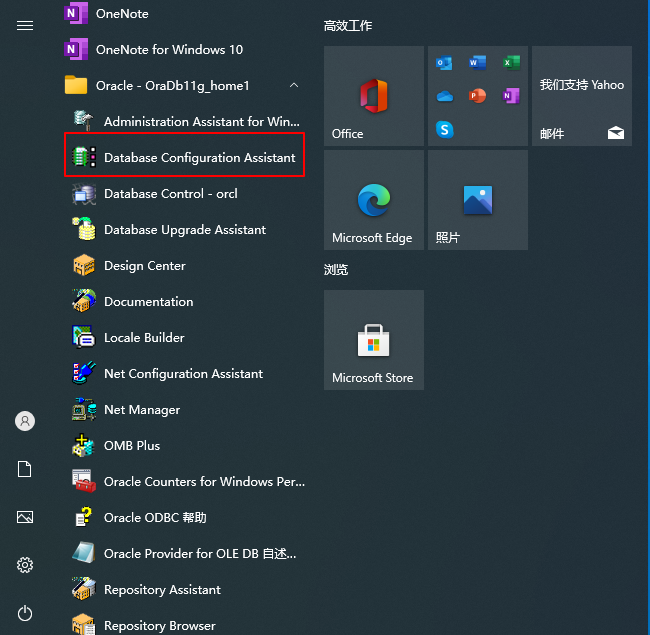This screenshot has height=635, width=650.
Task: Click the 高效工作 group heading
Action: [x=348, y=26]
